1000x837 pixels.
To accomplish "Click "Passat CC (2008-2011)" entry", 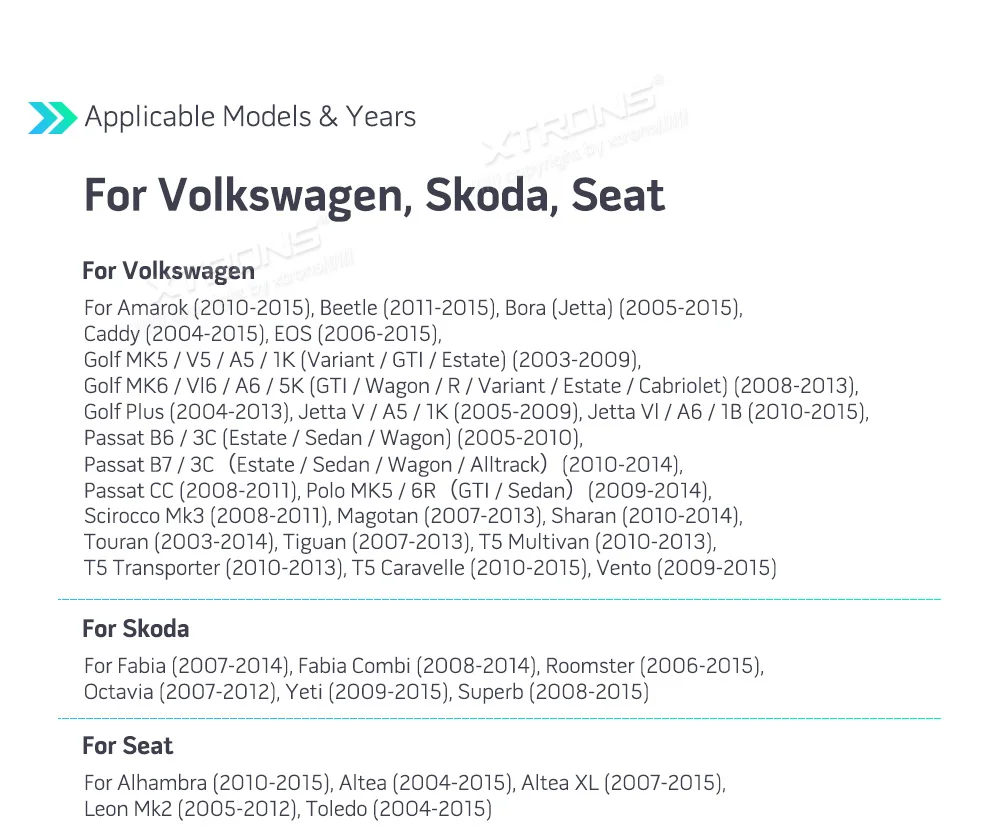I will (x=191, y=490).
